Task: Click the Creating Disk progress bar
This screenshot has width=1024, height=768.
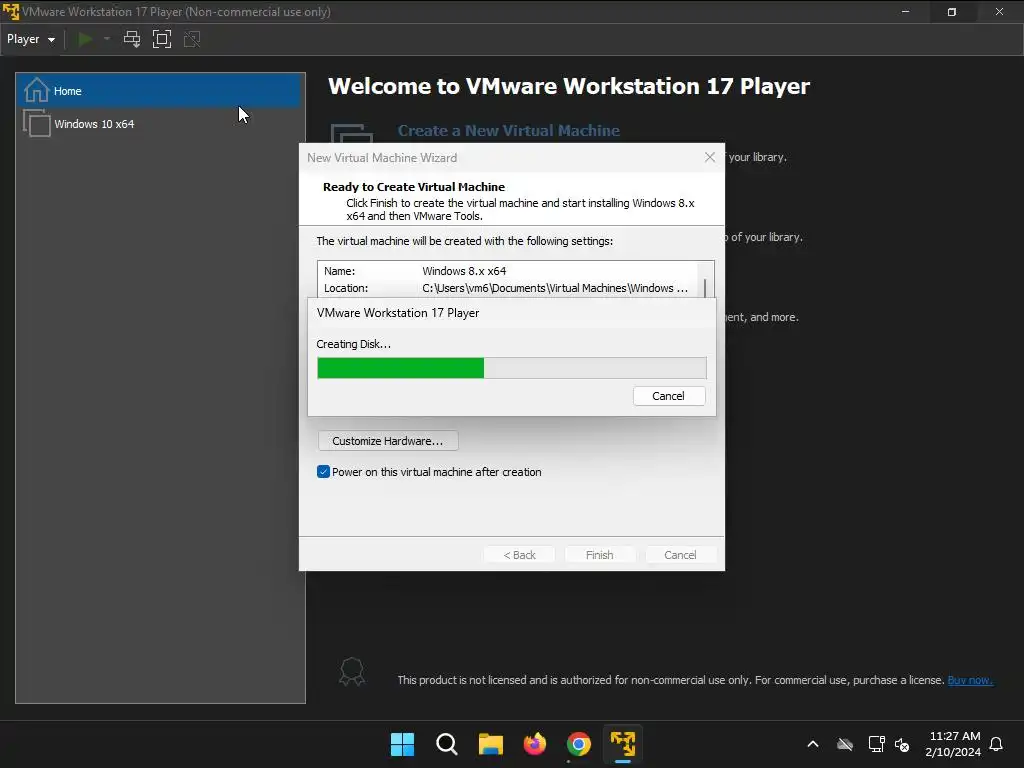Action: 511,368
